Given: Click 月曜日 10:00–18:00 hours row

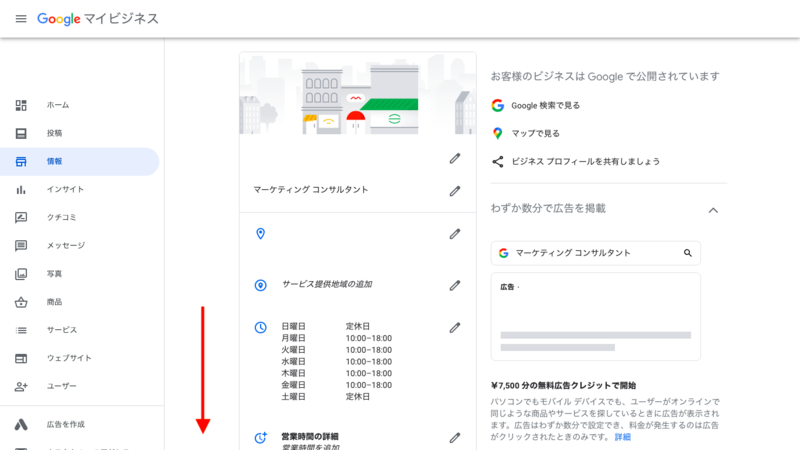Looking at the screenshot, I should point(336,338).
